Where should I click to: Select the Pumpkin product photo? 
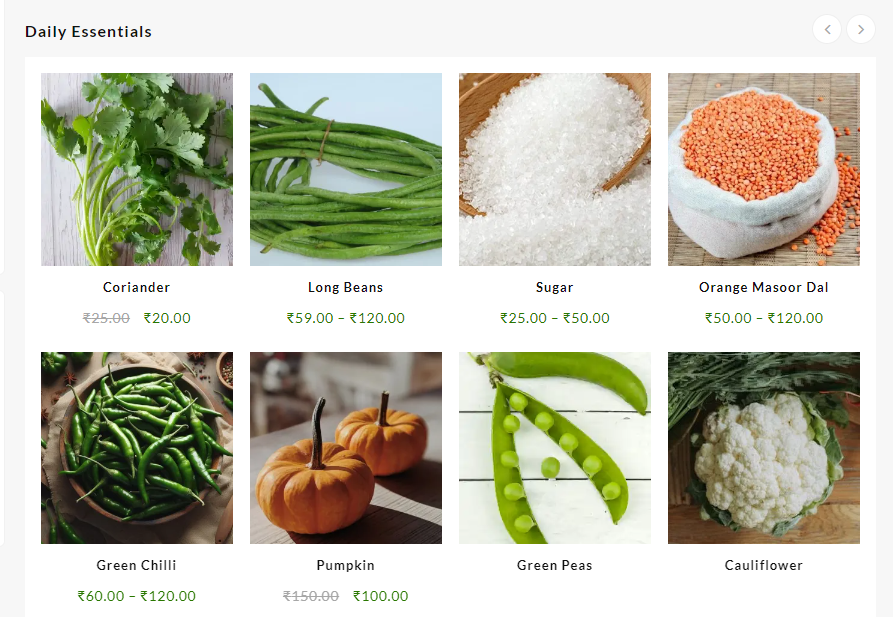coord(346,448)
